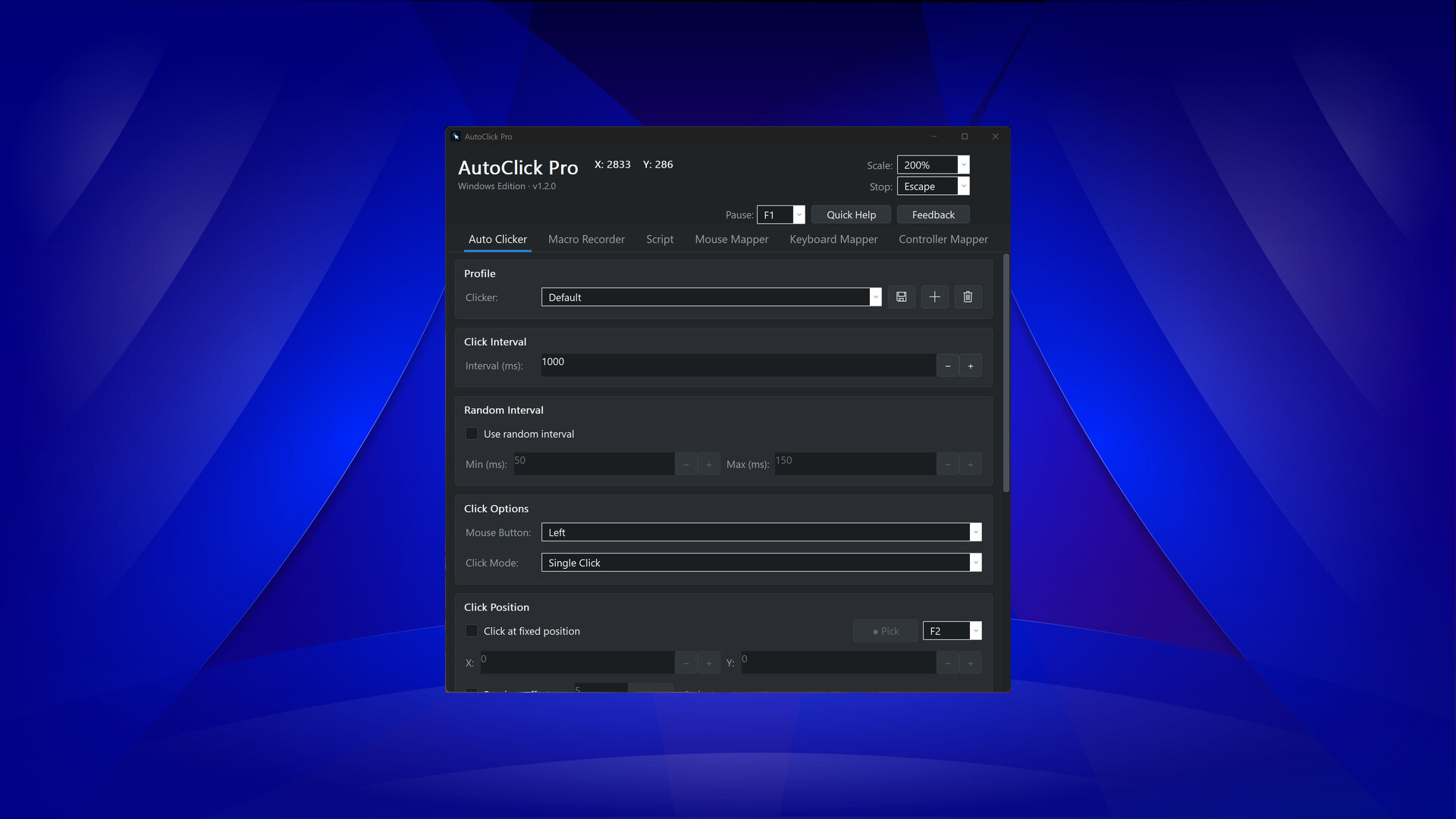Decrease the Max (ms) random interval value
This screenshot has height=819, width=1456.
[948, 464]
